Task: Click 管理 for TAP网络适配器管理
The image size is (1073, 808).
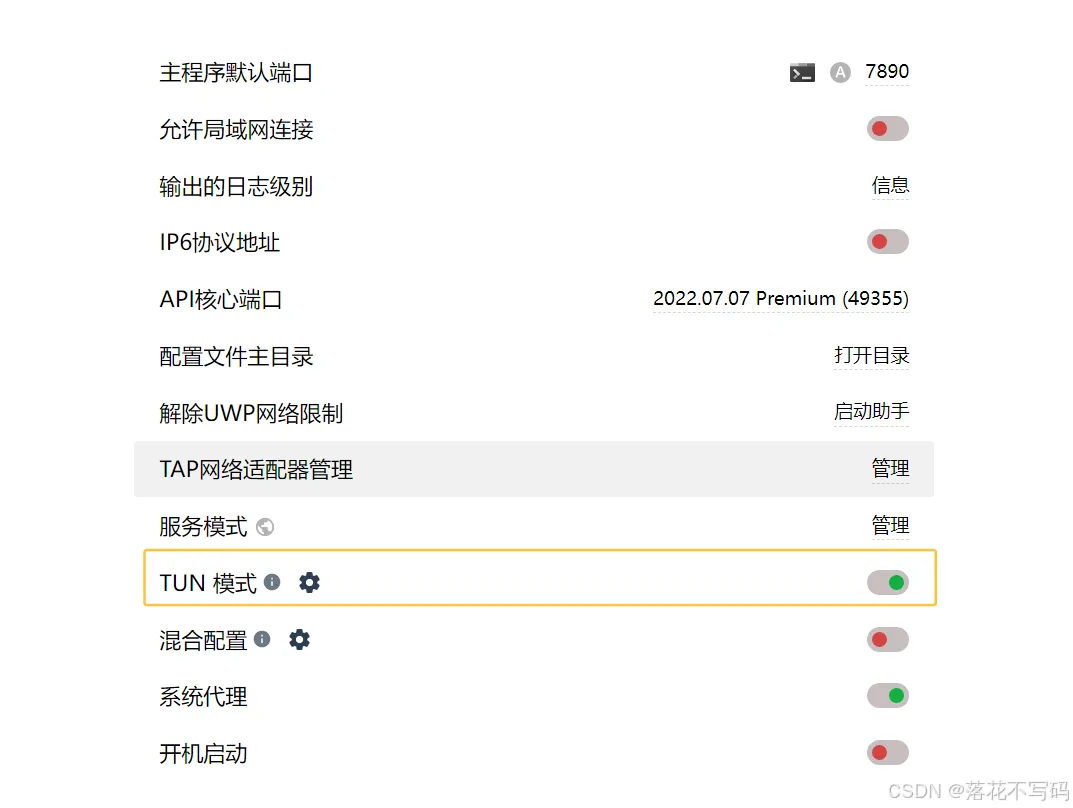Action: (x=890, y=468)
